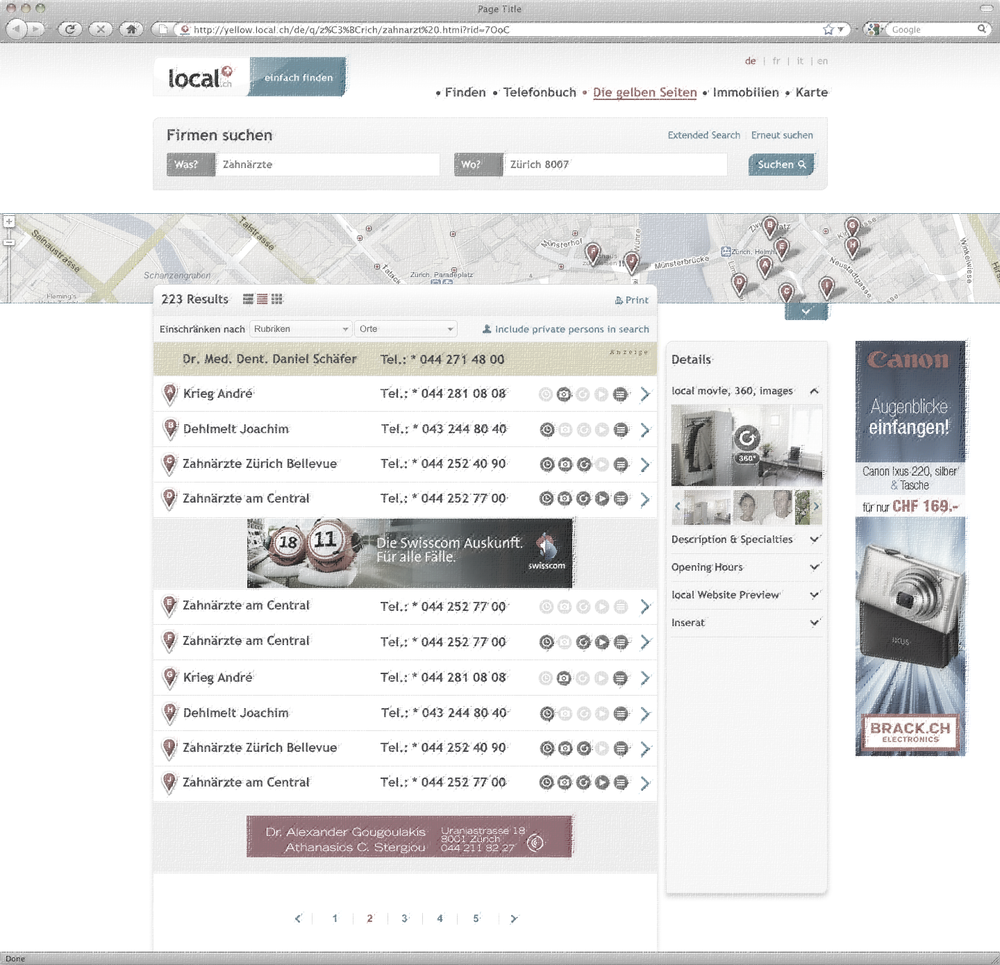Zoom in on the map with the plus button
Viewport: 1000px width, 965px height.
[9, 222]
